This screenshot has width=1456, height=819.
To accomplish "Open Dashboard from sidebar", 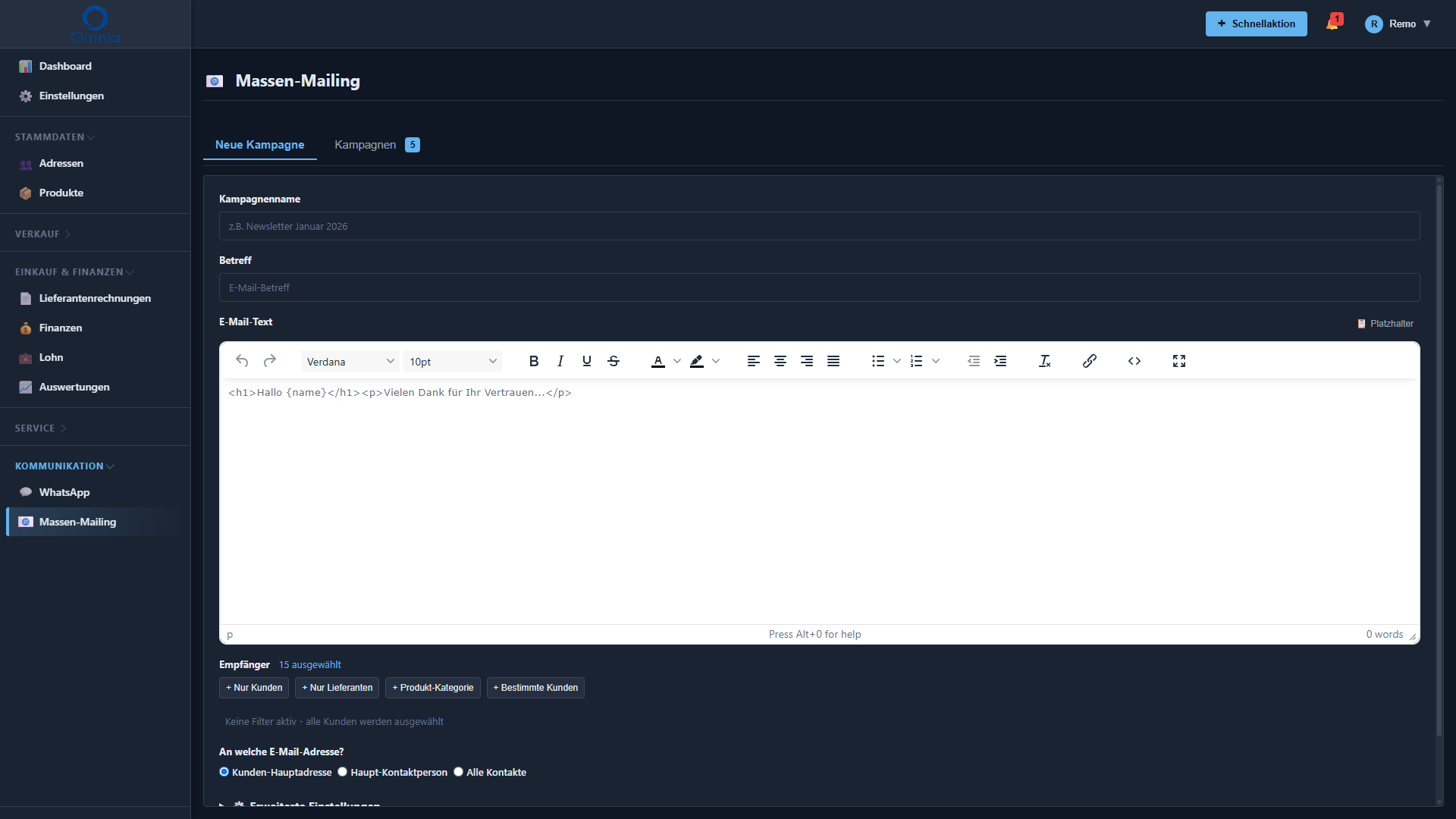I will coord(95,67).
